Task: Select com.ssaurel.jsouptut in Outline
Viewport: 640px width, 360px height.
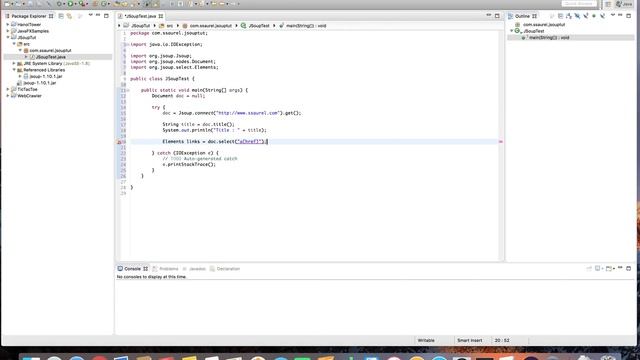Action: tap(544, 24)
